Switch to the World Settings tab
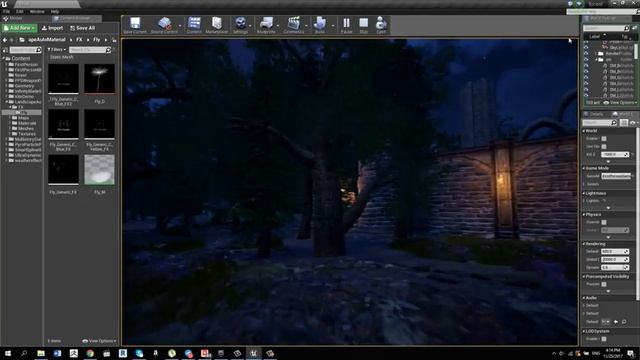The image size is (640, 360). pyautogui.click(x=623, y=114)
